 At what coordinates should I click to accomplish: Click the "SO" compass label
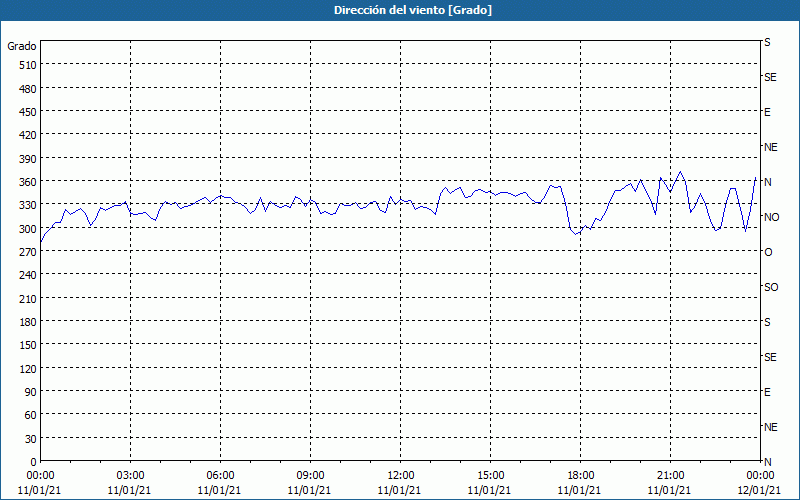click(771, 288)
